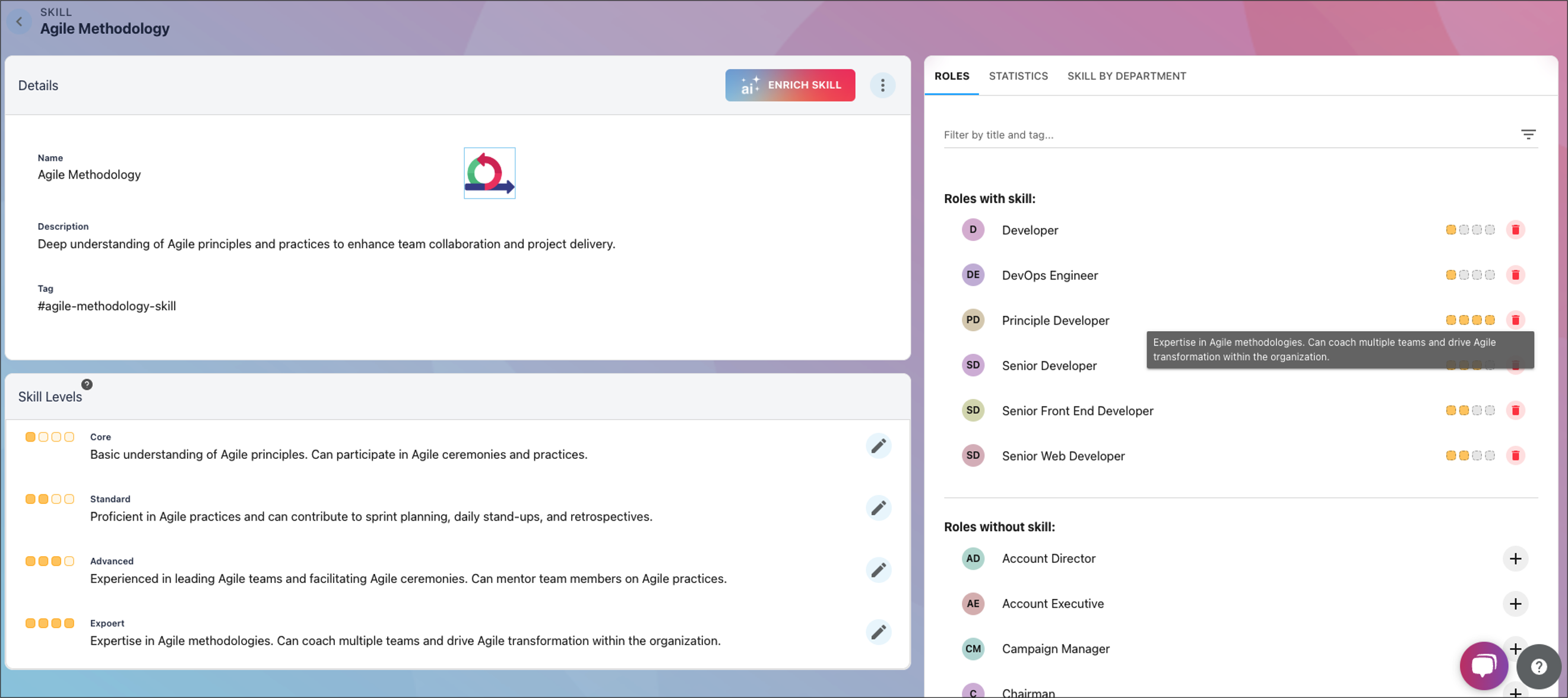Open the Skill by Department tab
Screen dimensions: 1568x698
(1126, 76)
